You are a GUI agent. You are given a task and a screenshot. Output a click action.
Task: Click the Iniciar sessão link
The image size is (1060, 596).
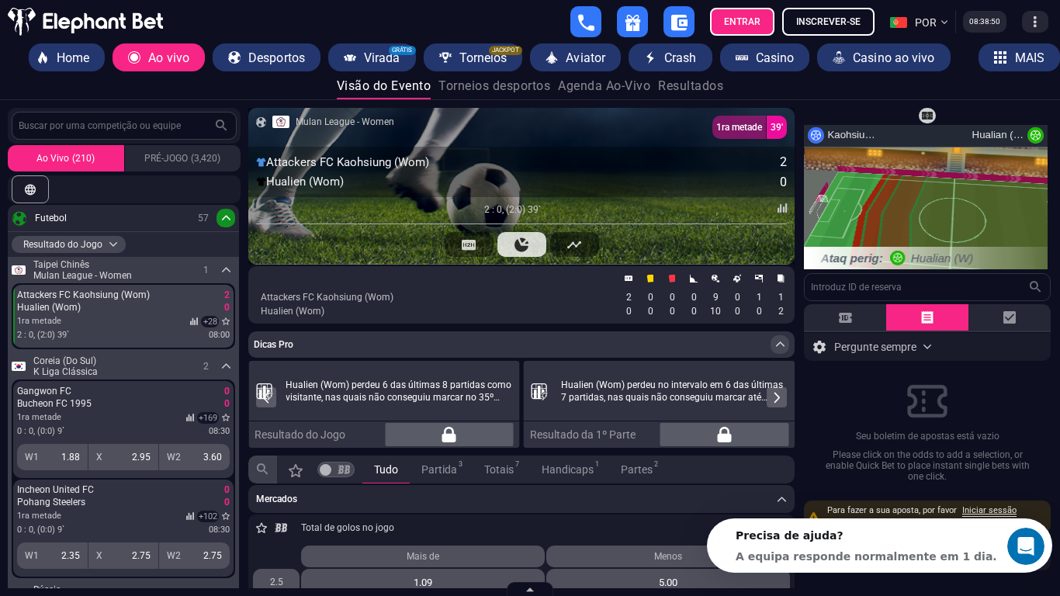coord(989,510)
